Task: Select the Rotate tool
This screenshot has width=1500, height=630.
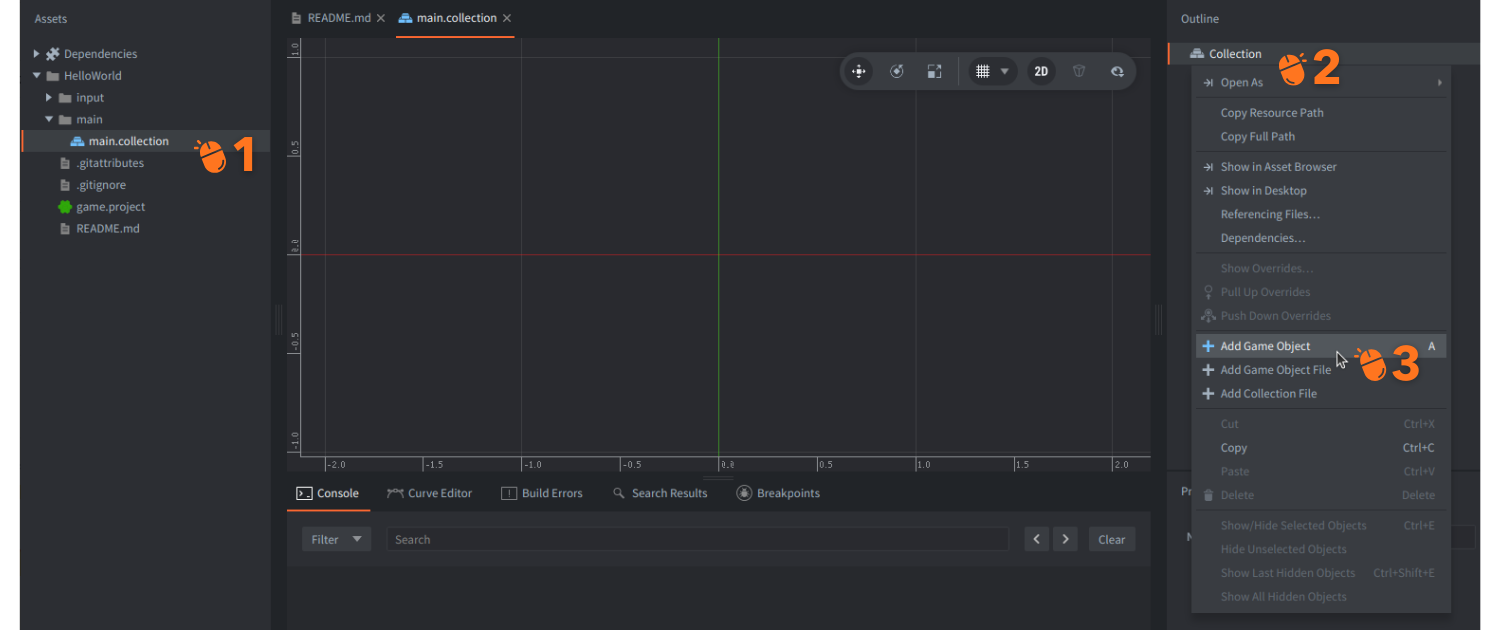Action: pos(897,71)
